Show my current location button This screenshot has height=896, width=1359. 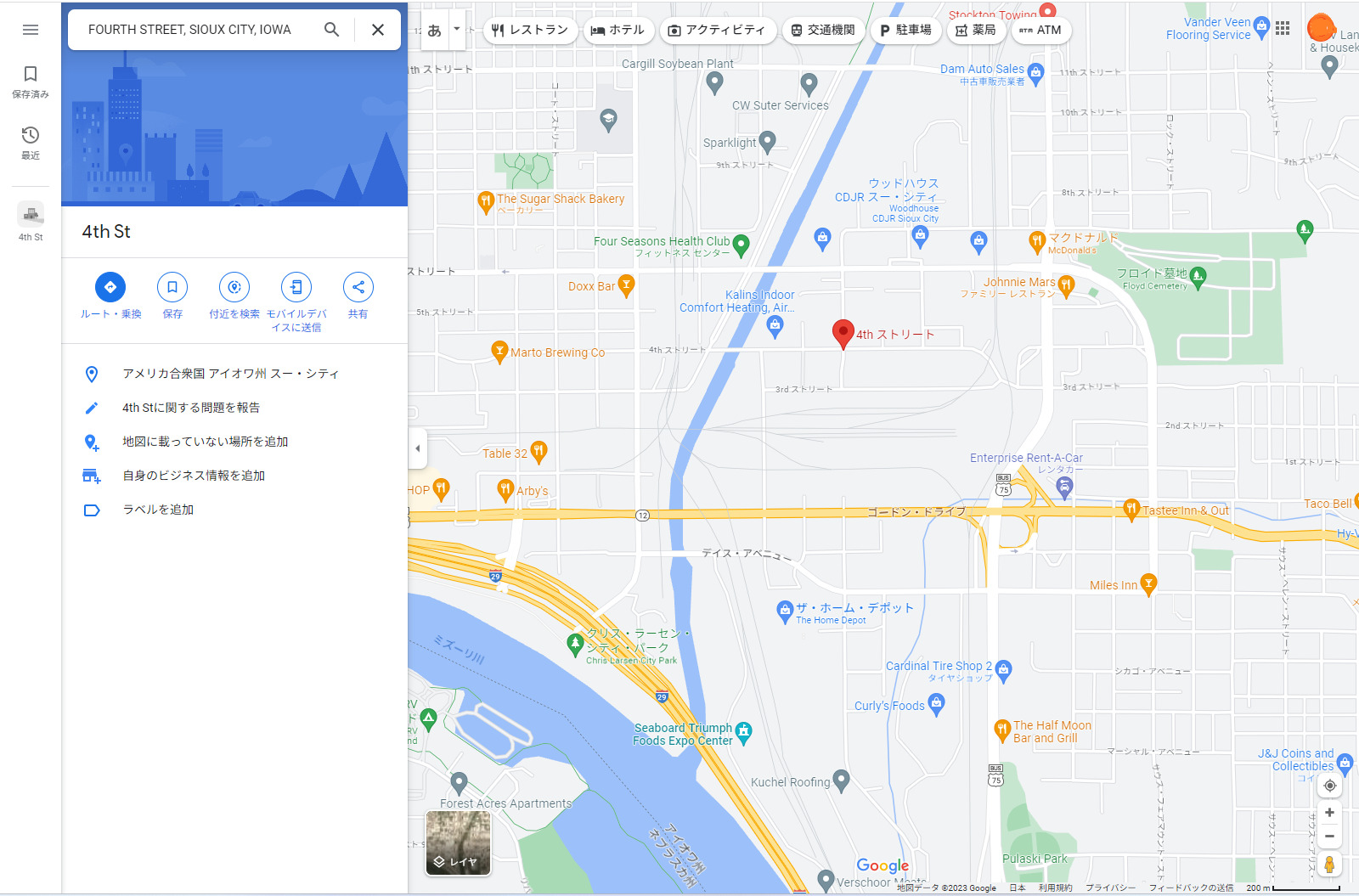(1329, 786)
